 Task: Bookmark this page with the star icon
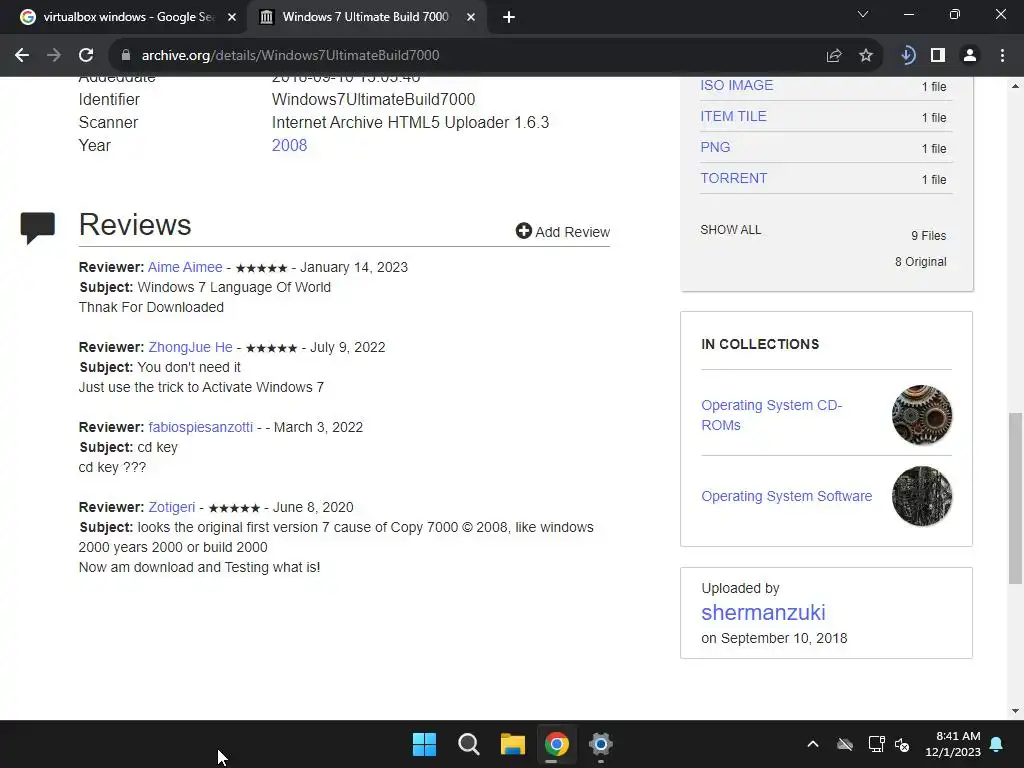(866, 56)
